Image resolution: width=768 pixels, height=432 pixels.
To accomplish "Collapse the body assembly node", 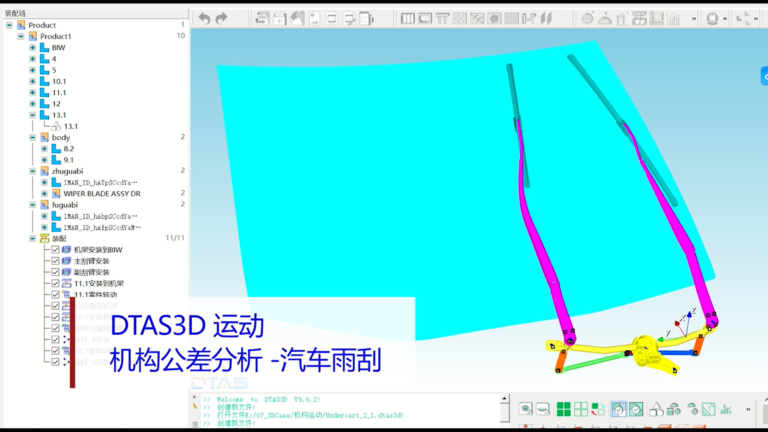I will pos(33,138).
